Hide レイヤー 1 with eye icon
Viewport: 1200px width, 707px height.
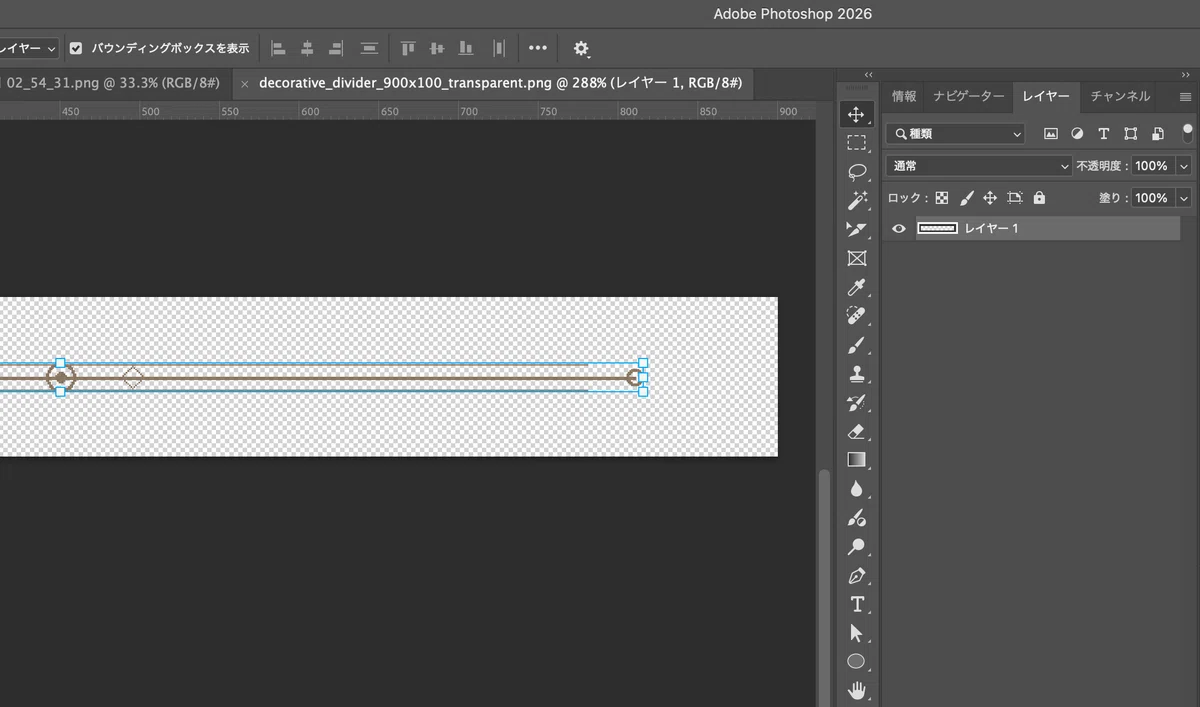click(898, 229)
